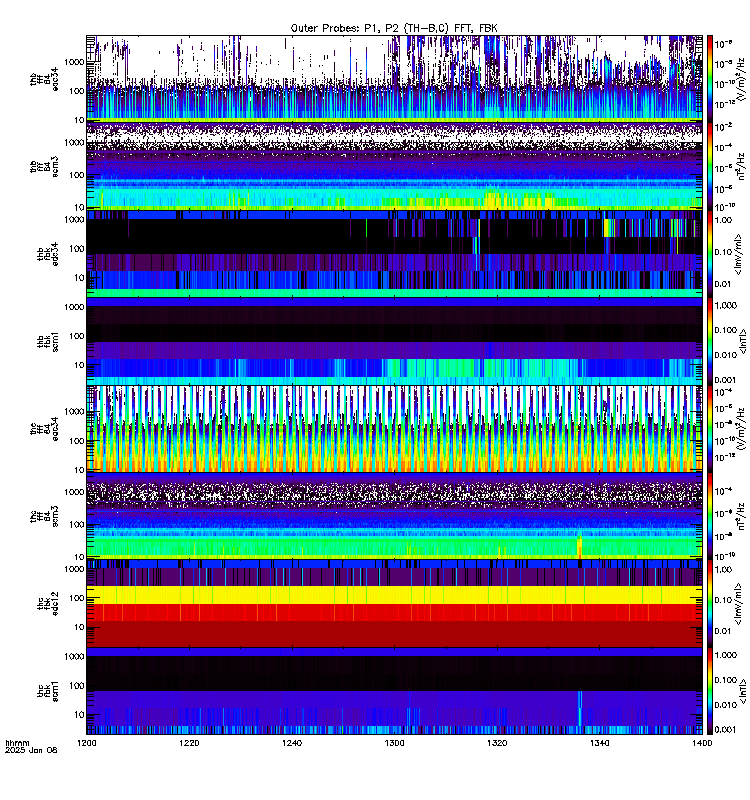Click the 0.100 tick on thb fbk scm1 colorbar

(726, 330)
